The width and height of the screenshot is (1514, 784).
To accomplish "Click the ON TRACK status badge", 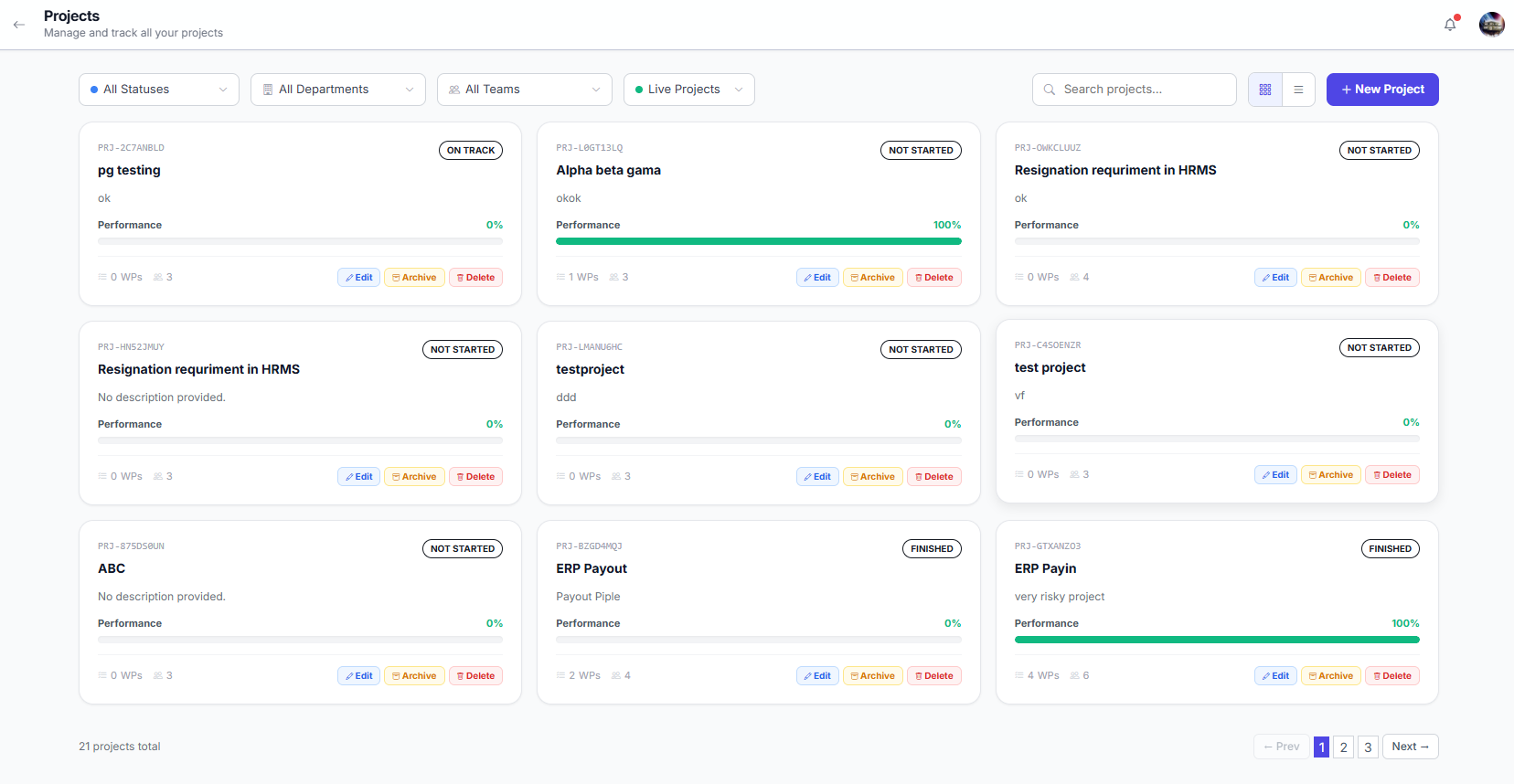I will (x=471, y=150).
